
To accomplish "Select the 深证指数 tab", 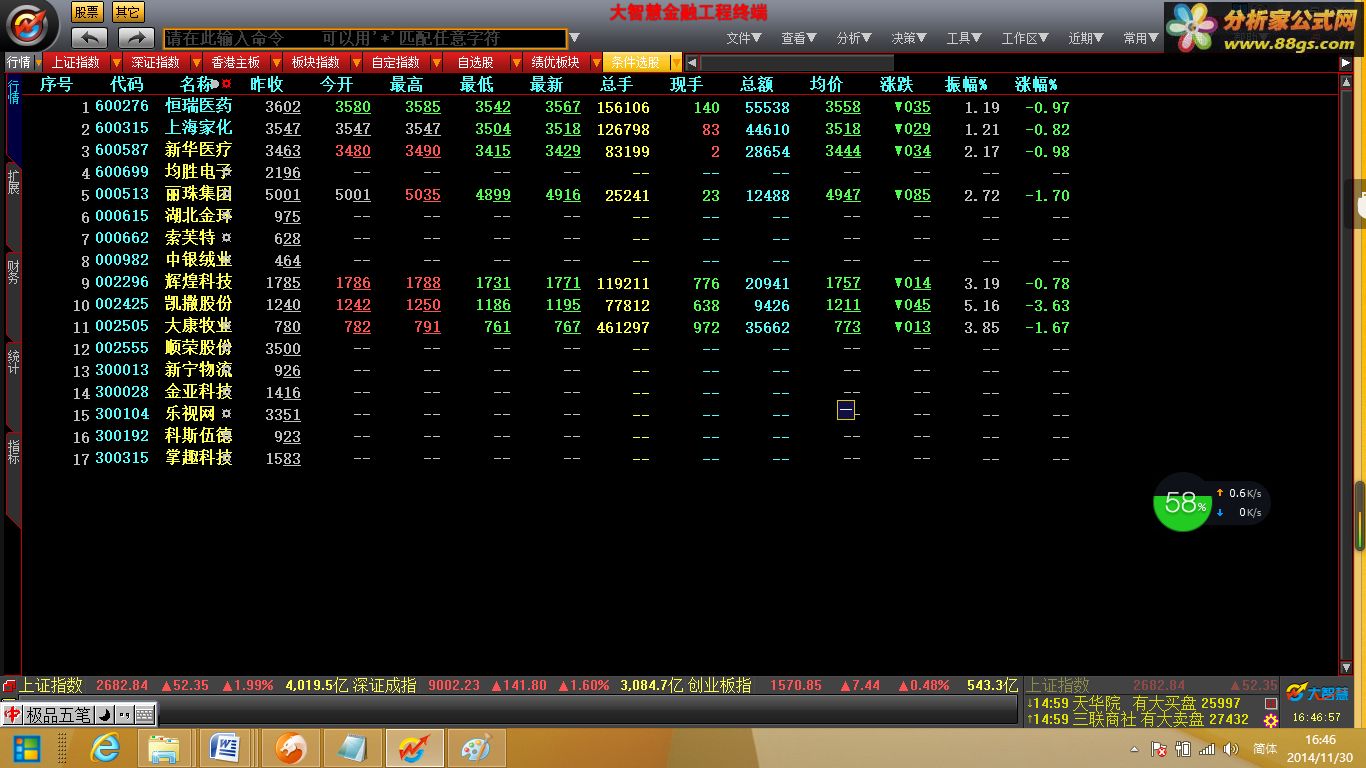I will pos(156,62).
